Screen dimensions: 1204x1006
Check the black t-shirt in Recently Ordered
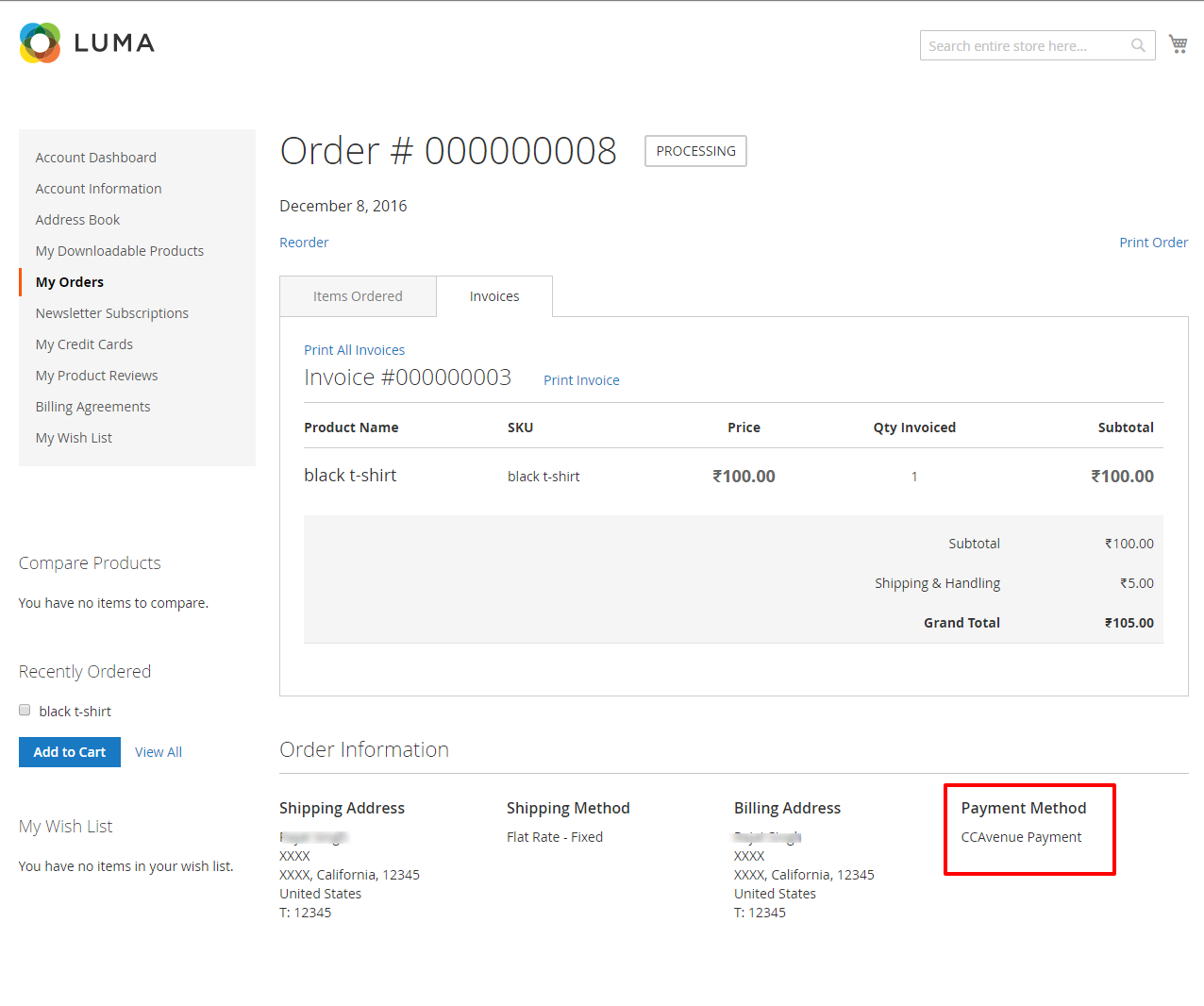(24, 710)
